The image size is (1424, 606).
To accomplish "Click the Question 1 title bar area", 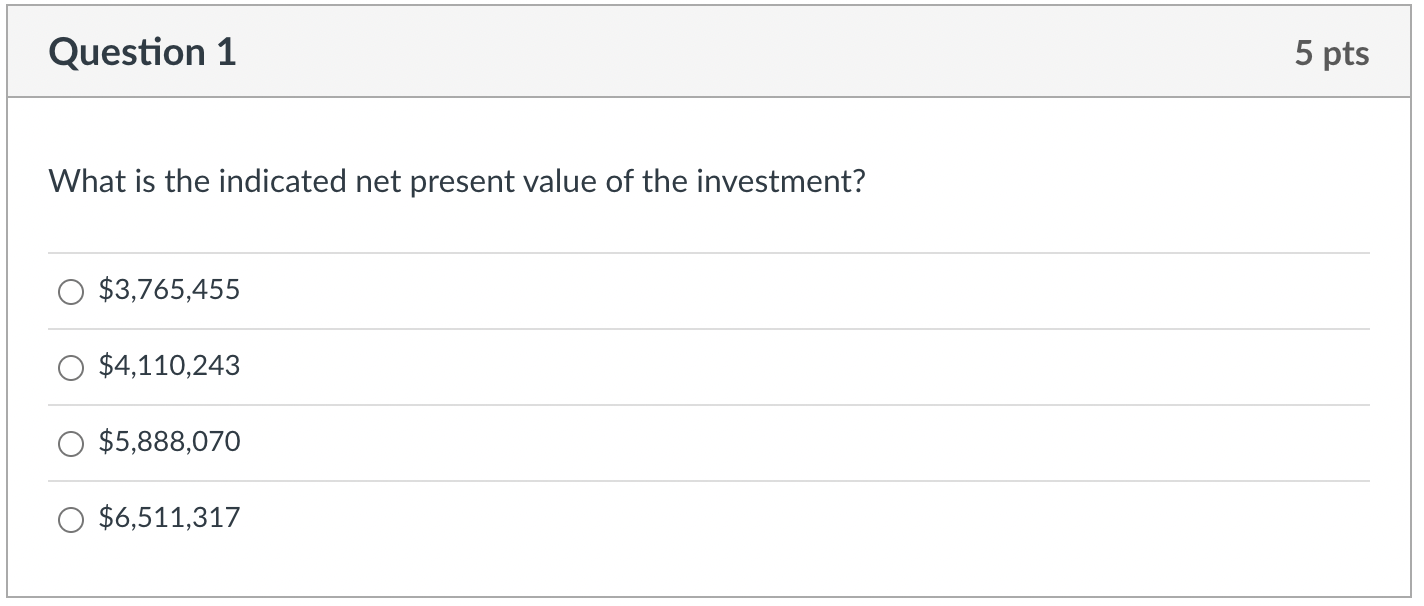I will tap(700, 50).
